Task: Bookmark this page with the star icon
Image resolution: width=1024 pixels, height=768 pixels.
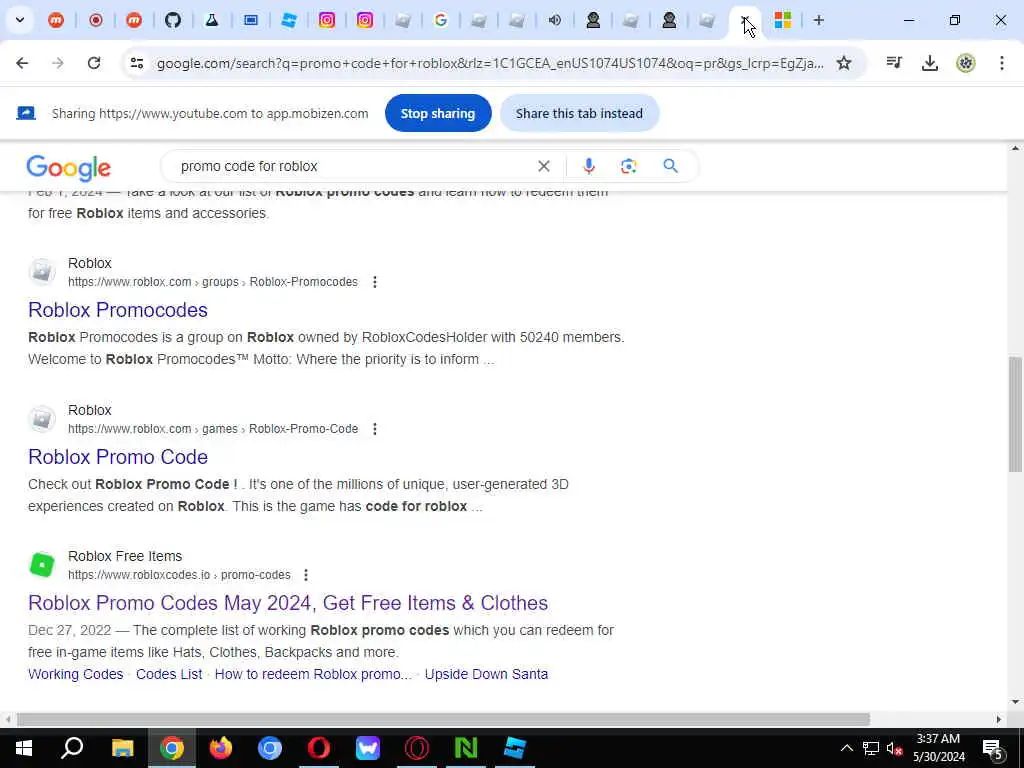Action: pyautogui.click(x=844, y=63)
